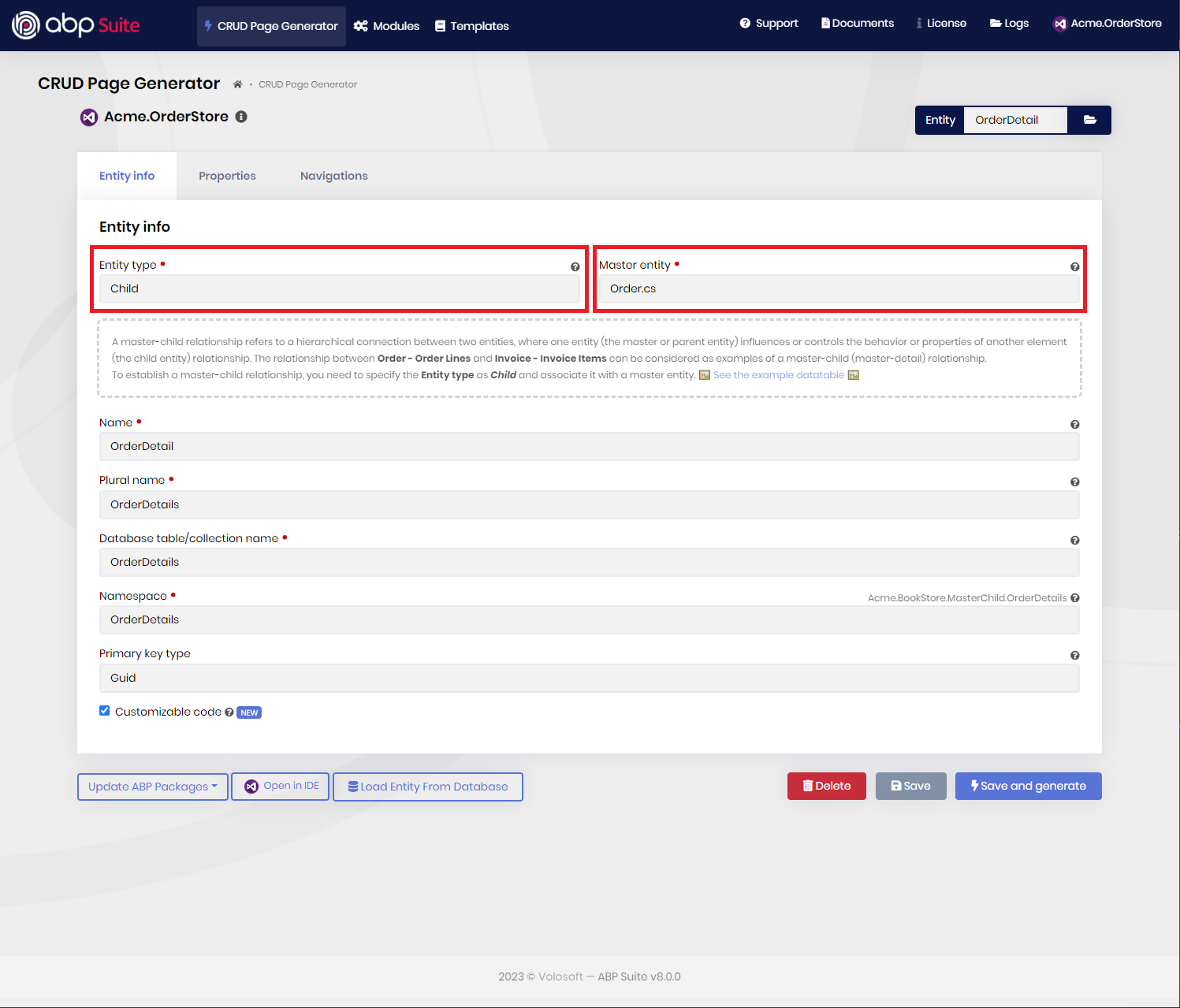
Task: Click help icon for Primary key type
Action: (x=1074, y=656)
